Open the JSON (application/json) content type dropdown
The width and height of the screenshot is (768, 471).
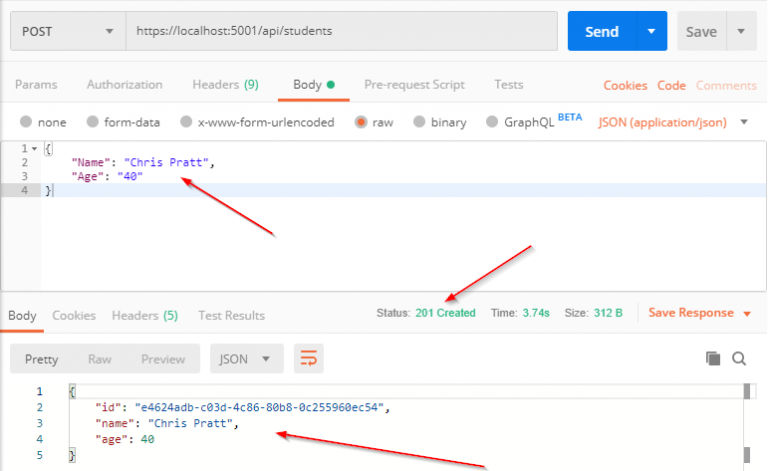click(673, 122)
